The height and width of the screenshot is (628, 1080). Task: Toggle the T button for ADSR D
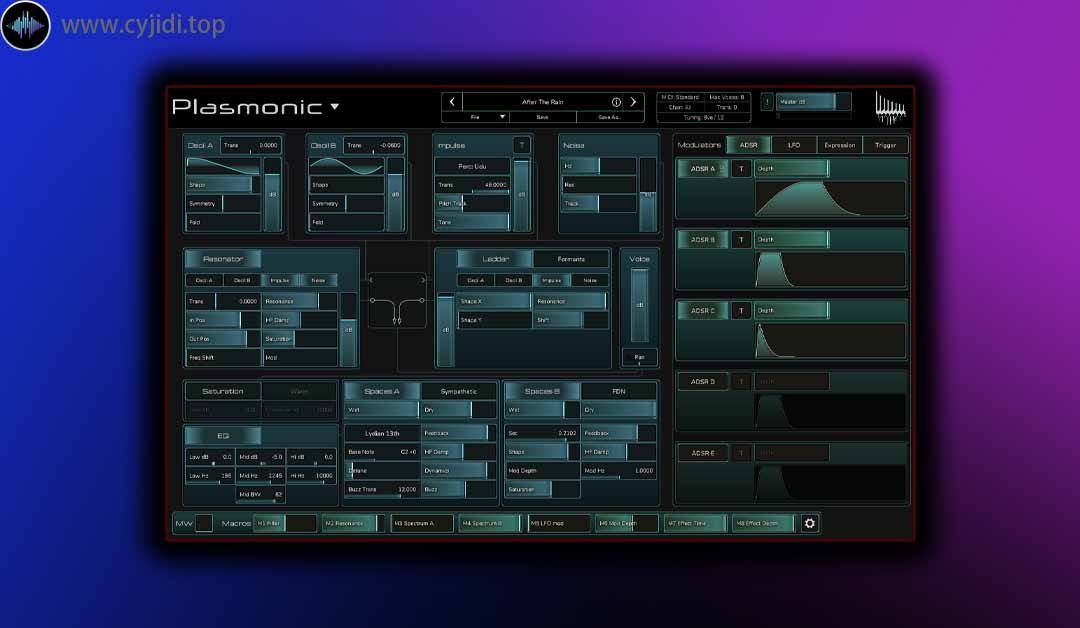[x=741, y=381]
